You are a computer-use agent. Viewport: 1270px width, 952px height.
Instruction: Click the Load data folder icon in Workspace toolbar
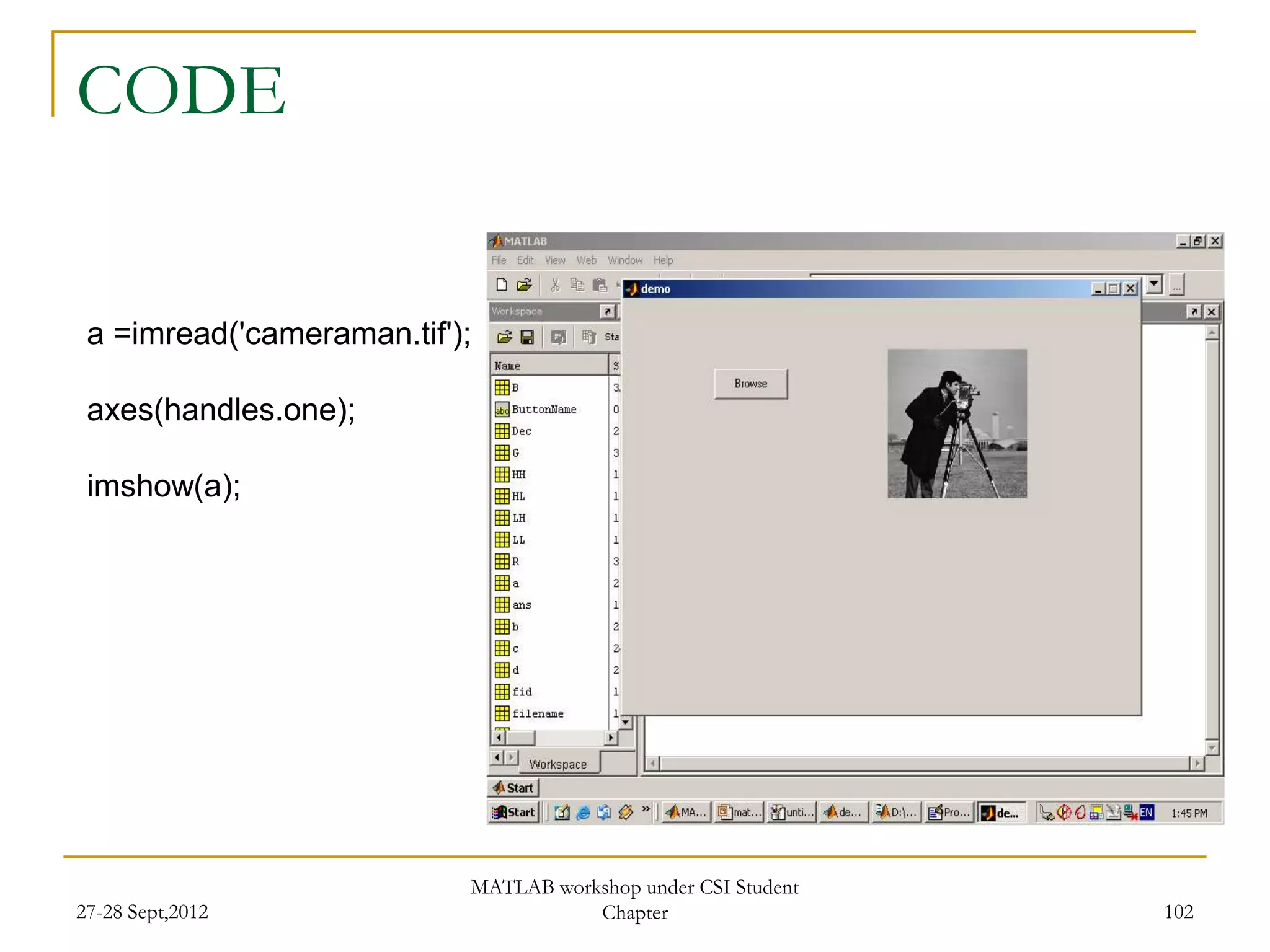click(505, 337)
